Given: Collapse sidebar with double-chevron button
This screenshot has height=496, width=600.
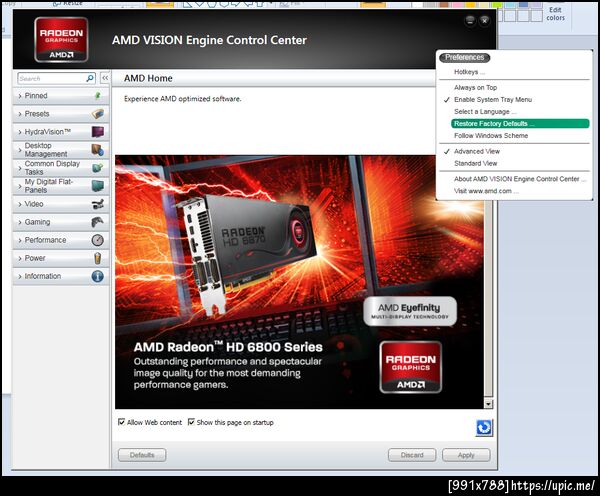Looking at the screenshot, I should [105, 78].
